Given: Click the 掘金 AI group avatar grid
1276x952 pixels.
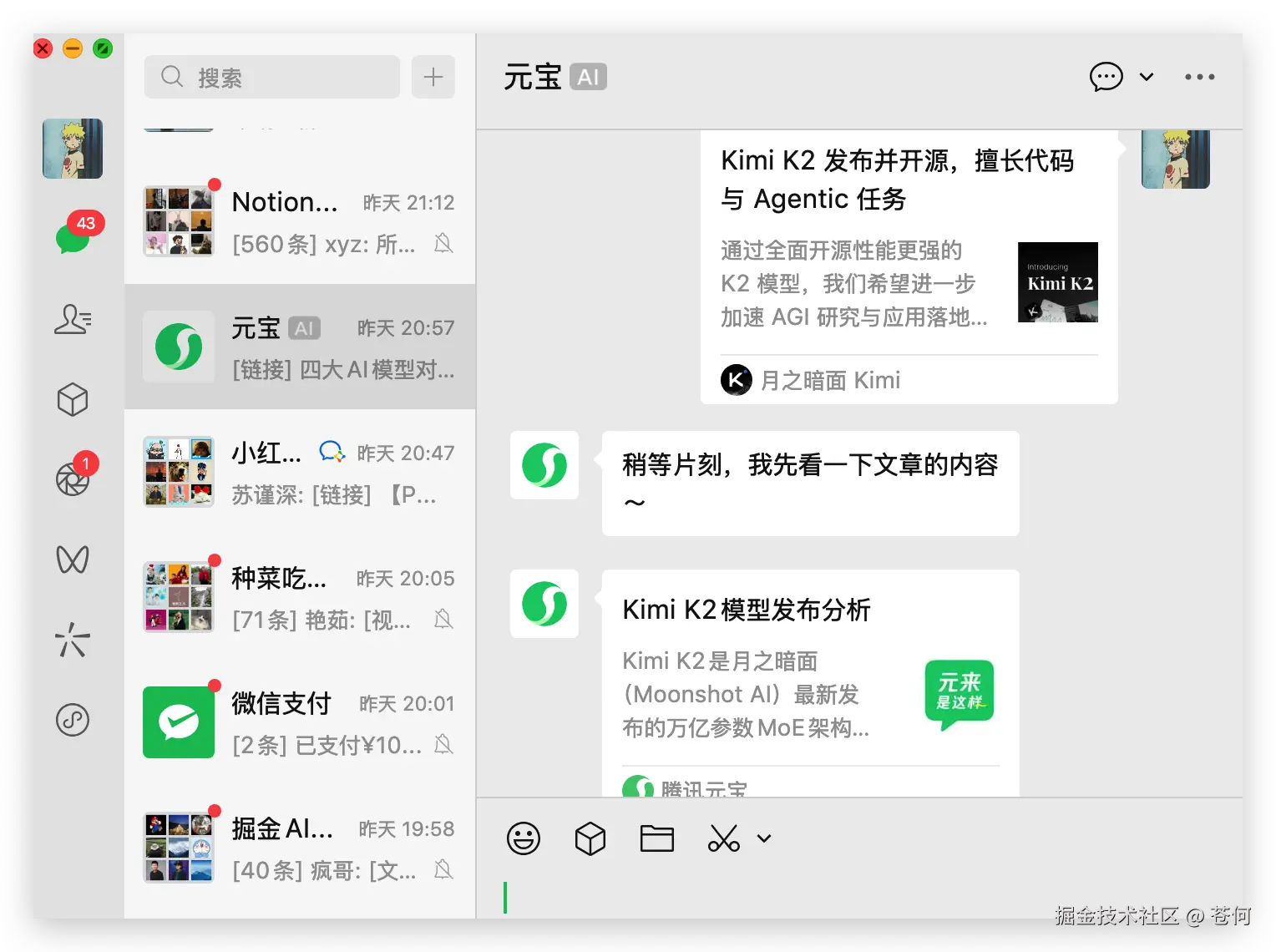Looking at the screenshot, I should 179,848.
